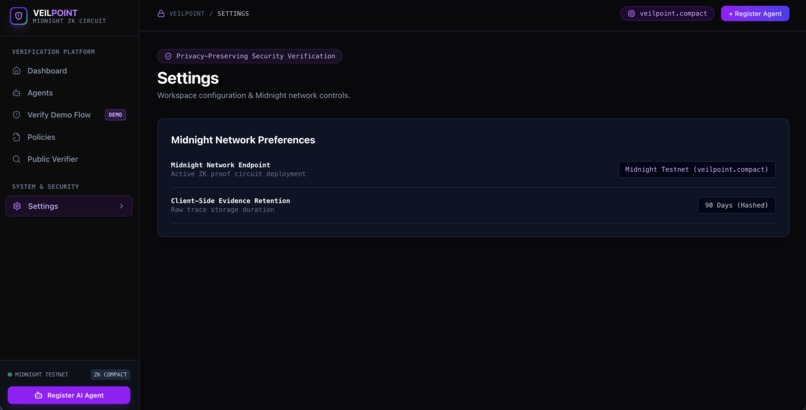Screen dimensions: 806x410
Task: Click the robot icon in Register AI Agent
Action: point(38,396)
